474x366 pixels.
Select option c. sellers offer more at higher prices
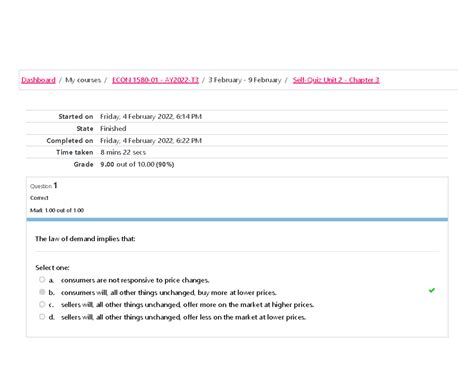point(42,304)
